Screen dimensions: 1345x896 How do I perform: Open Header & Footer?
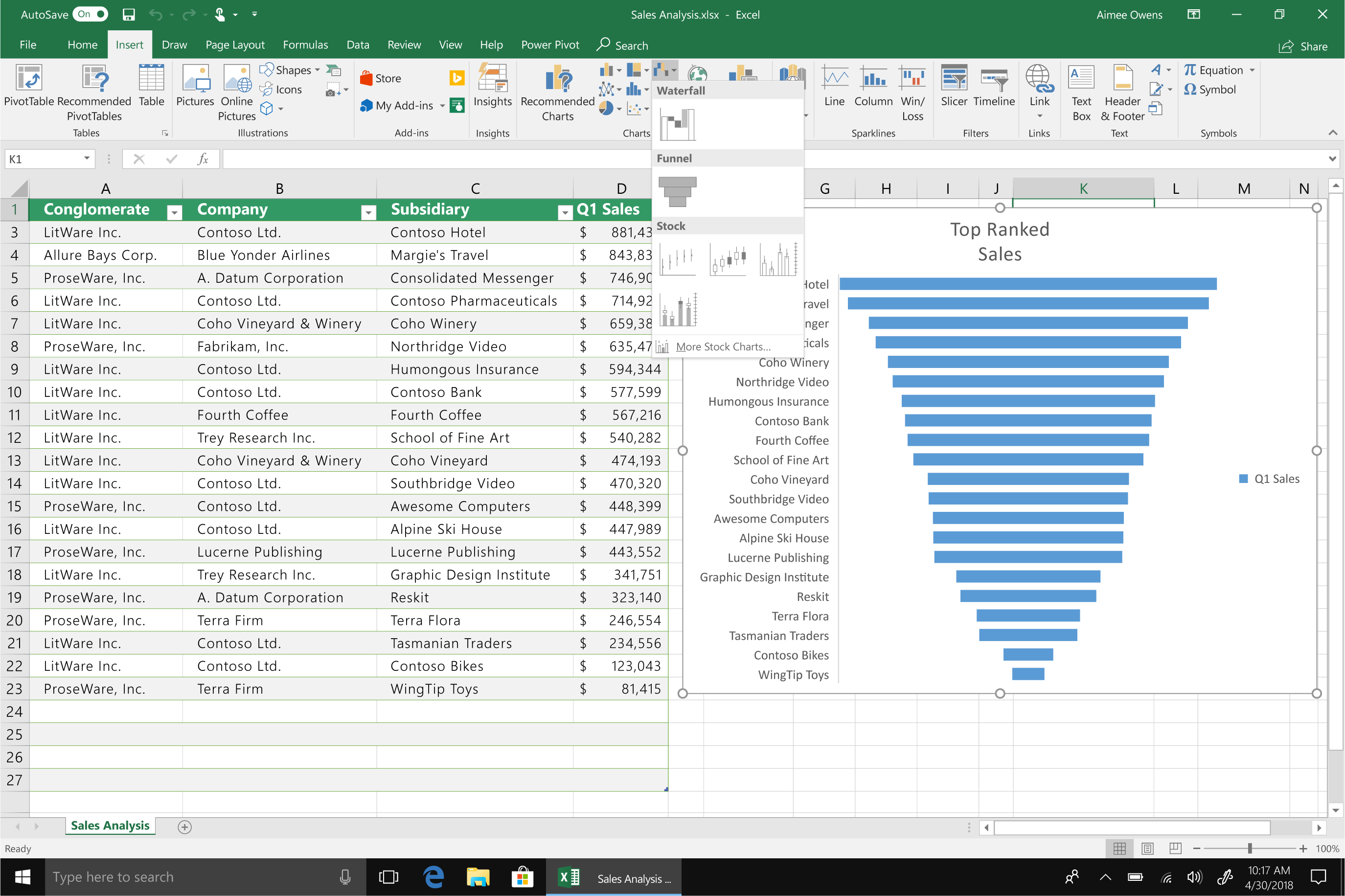[x=1123, y=92]
